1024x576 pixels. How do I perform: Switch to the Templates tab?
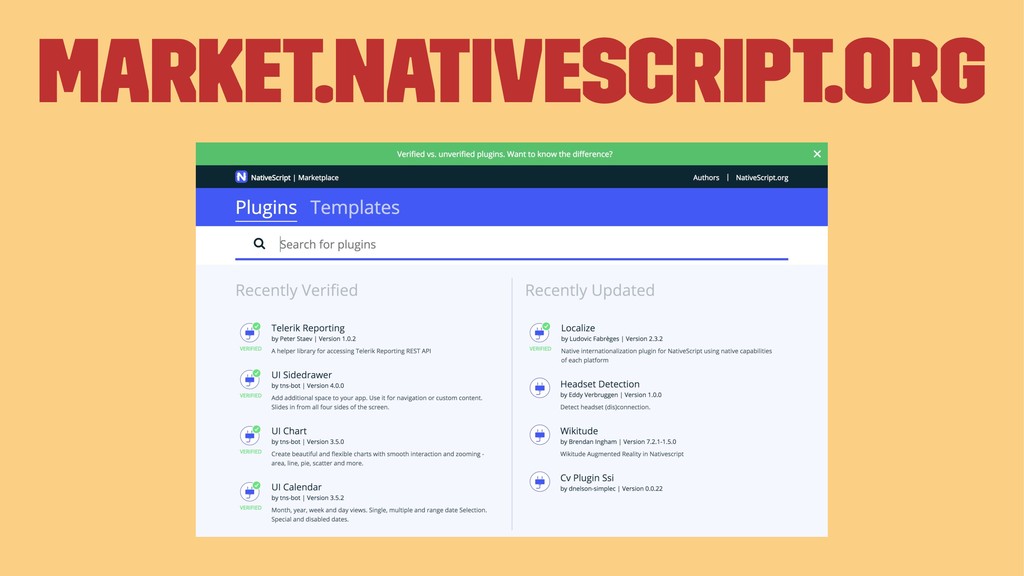click(x=355, y=208)
